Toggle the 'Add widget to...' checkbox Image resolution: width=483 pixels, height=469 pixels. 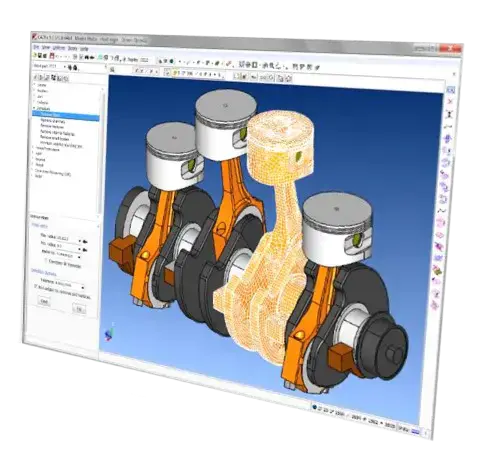pyautogui.click(x=36, y=286)
